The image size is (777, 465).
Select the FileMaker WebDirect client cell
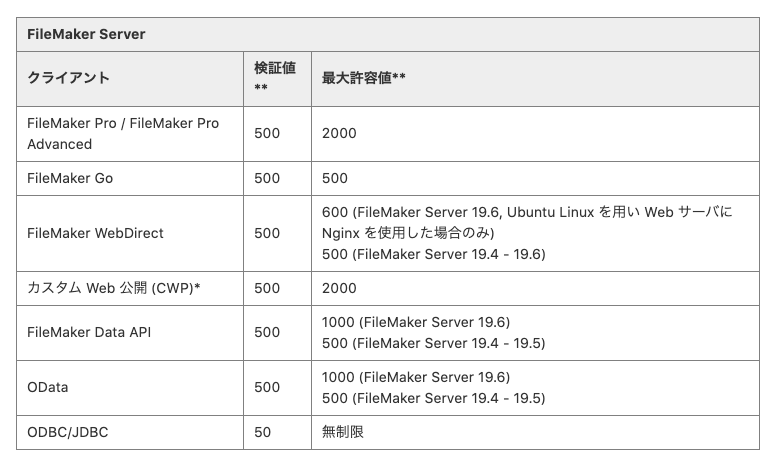95,233
